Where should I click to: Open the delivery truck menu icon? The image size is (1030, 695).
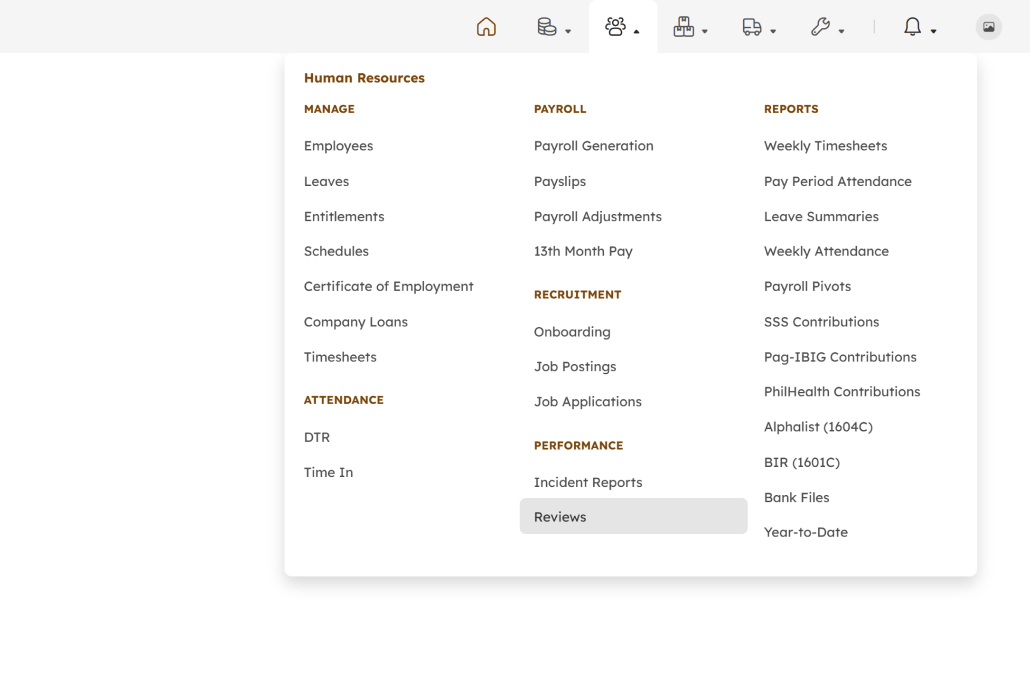[x=752, y=27]
